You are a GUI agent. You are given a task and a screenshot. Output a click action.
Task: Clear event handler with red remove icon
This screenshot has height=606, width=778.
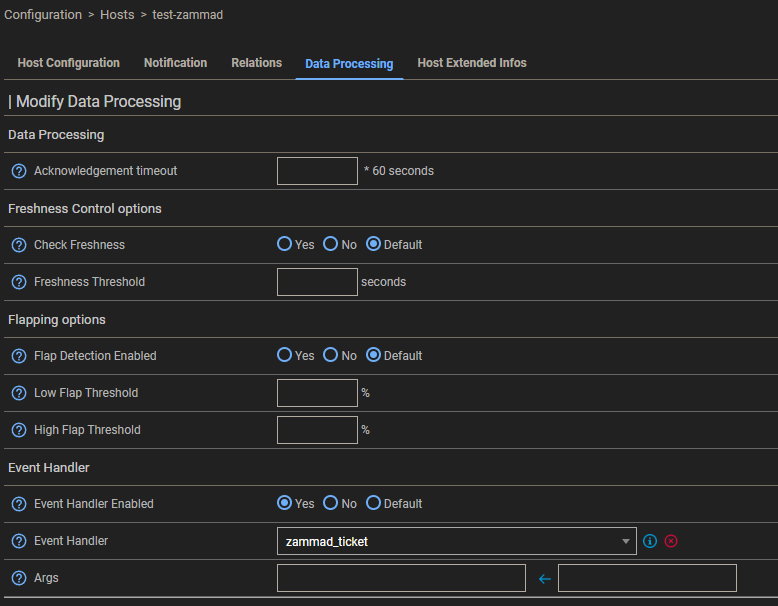point(671,541)
